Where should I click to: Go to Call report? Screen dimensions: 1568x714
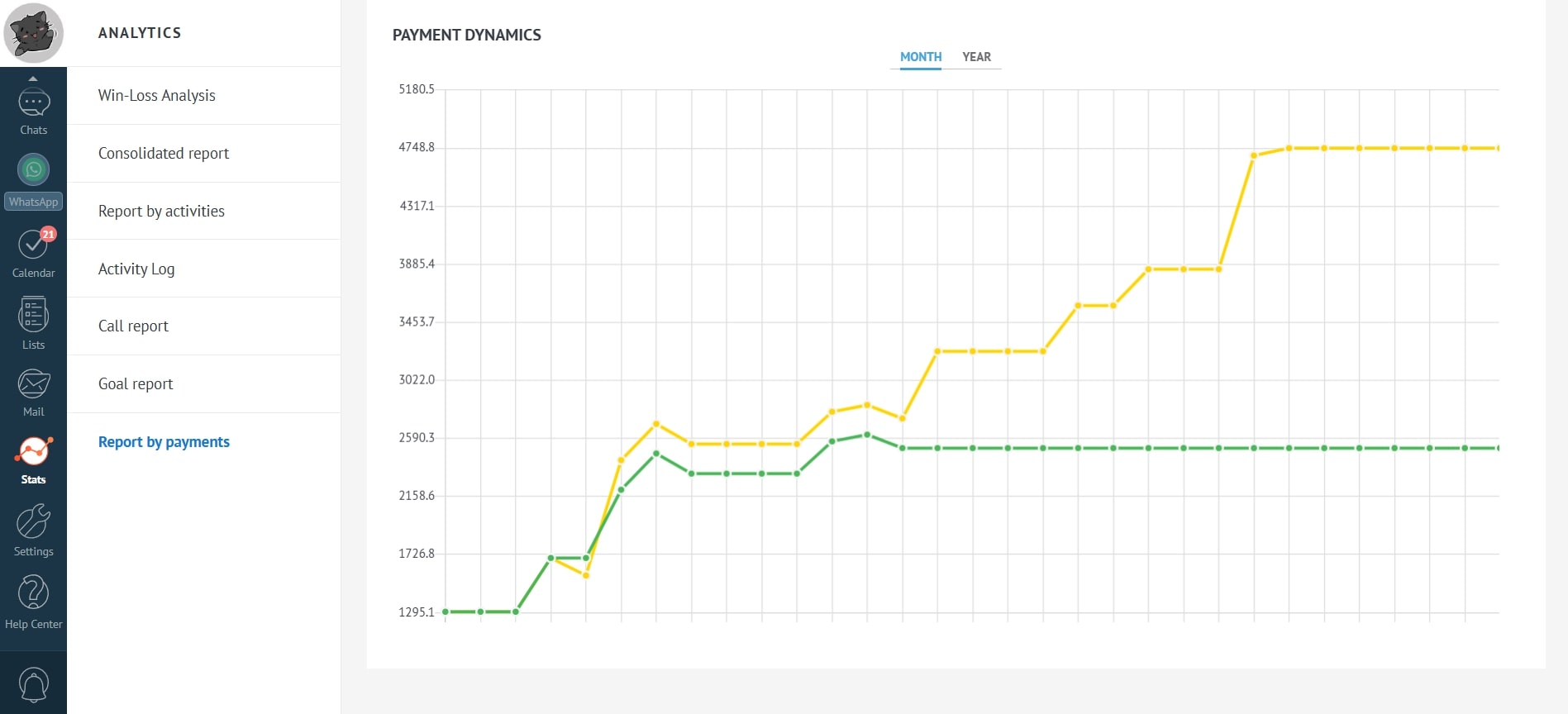tap(133, 326)
